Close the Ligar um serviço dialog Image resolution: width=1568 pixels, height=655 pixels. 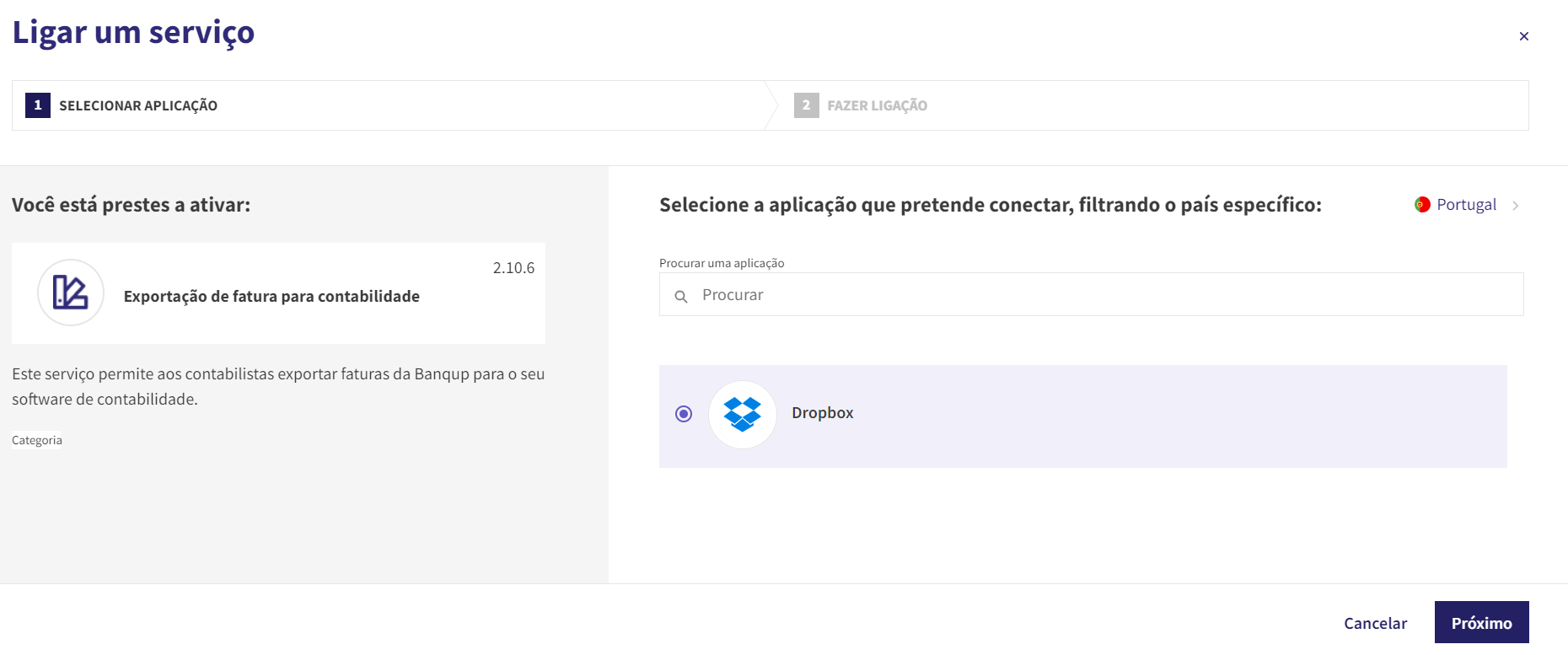coord(1523,36)
